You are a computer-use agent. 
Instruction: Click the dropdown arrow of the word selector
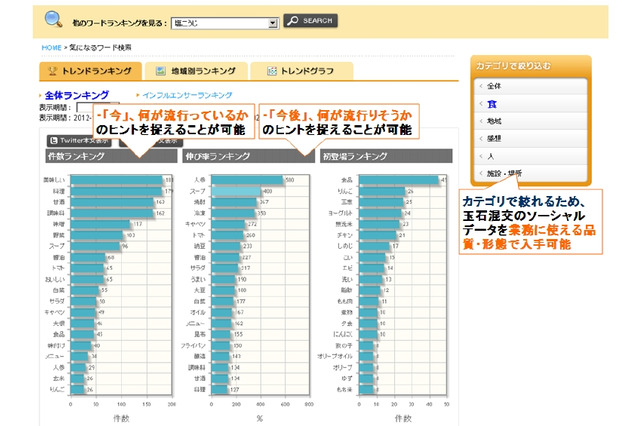(x=273, y=24)
